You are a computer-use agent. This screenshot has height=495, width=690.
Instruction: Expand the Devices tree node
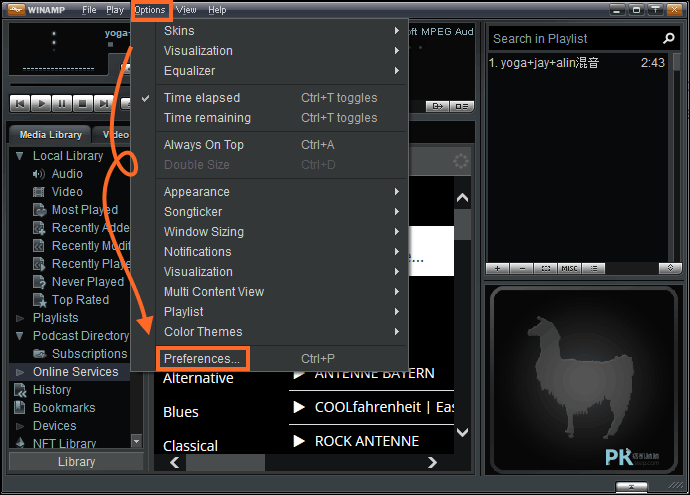tap(20, 426)
